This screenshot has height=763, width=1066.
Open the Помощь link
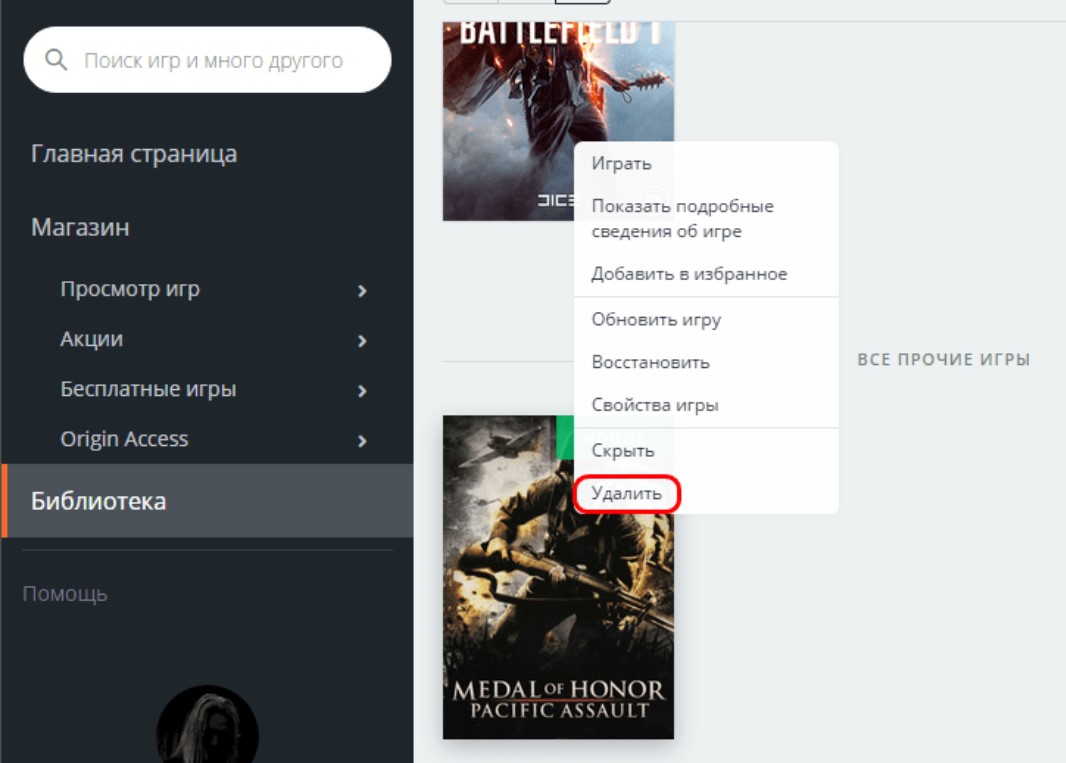pyautogui.click(x=65, y=594)
